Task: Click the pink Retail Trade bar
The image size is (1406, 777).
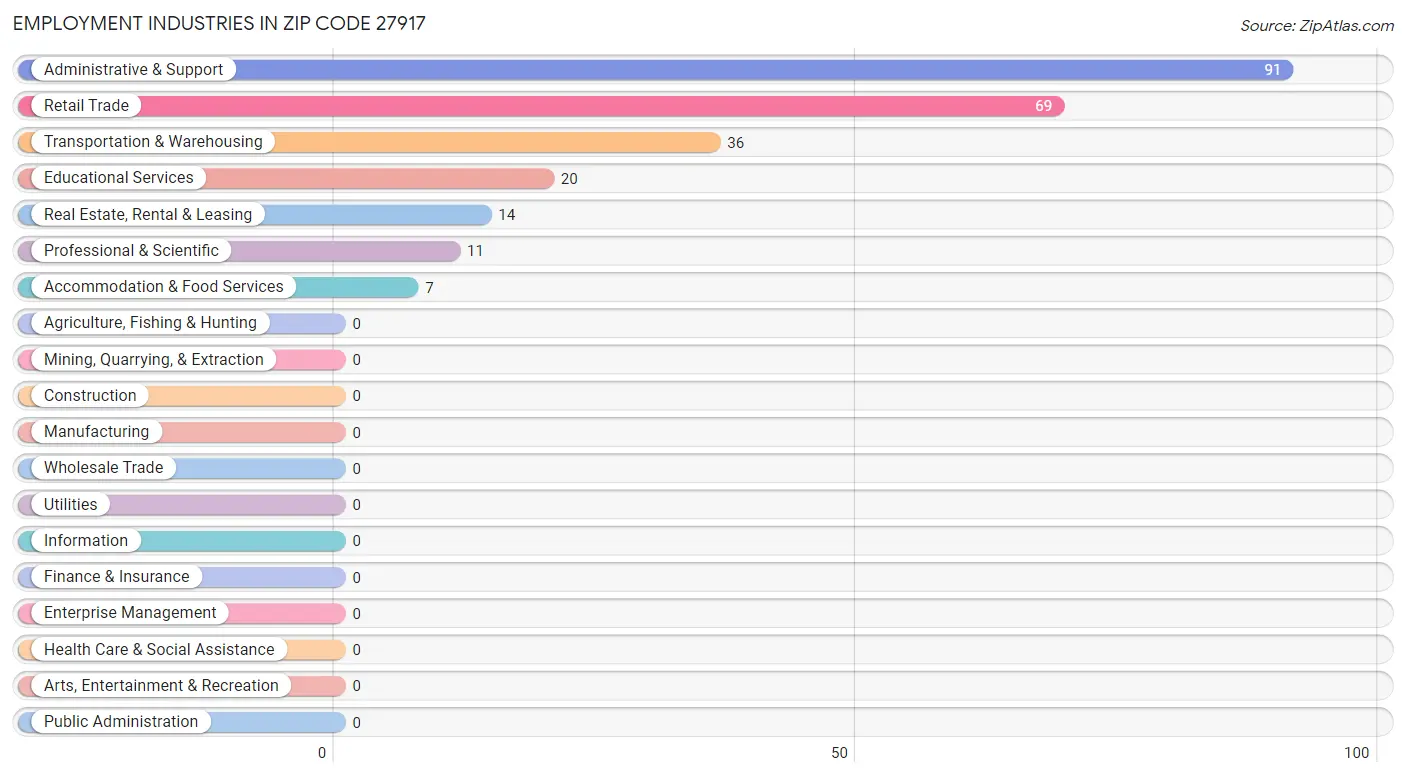Action: [541, 106]
